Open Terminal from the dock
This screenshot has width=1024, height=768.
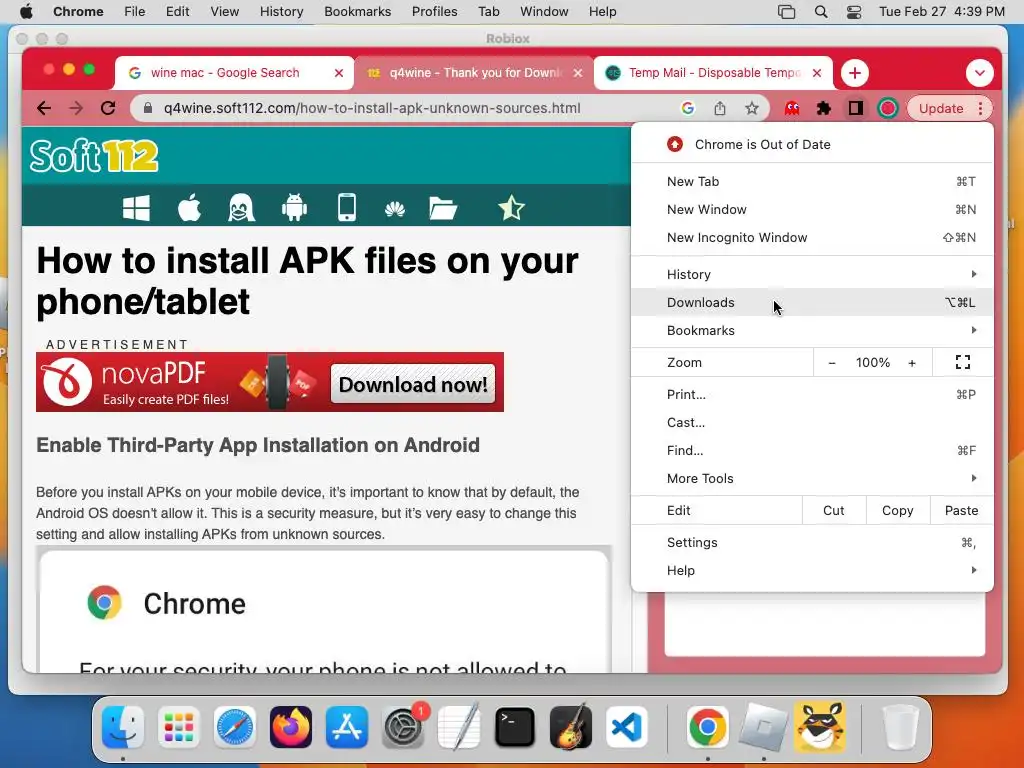515,726
